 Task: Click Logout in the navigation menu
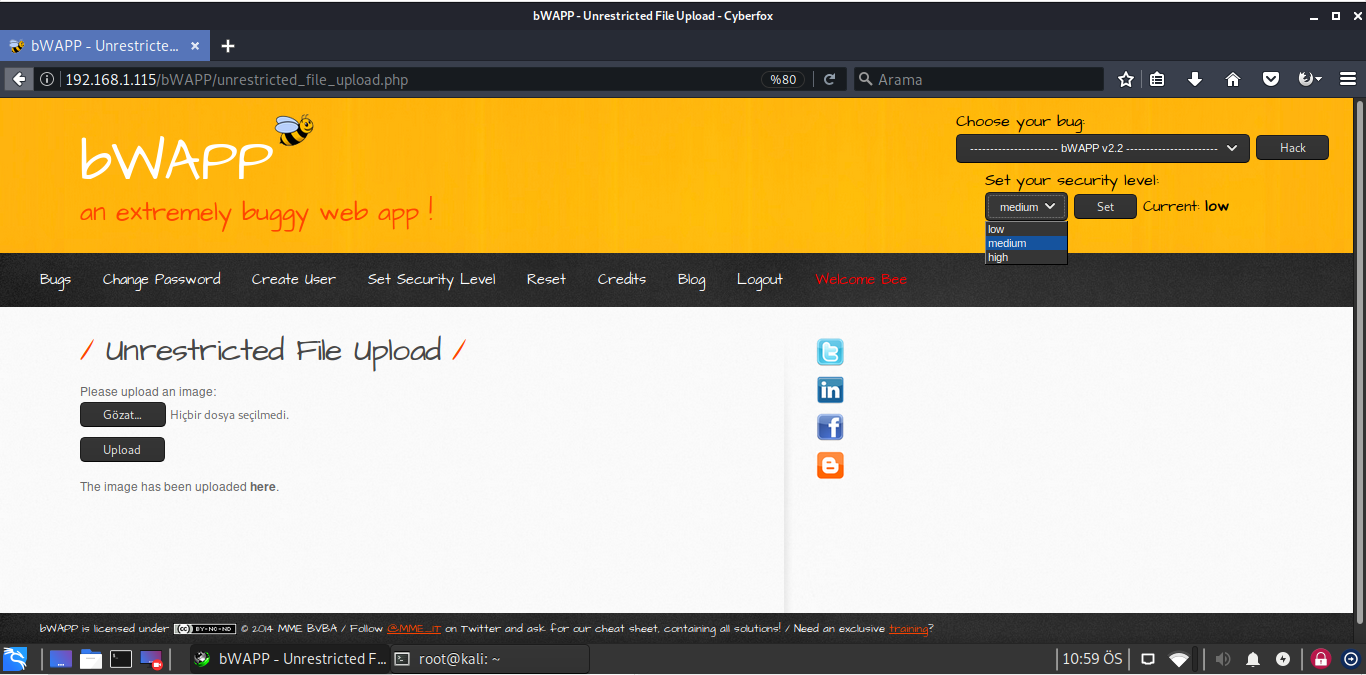pyautogui.click(x=760, y=279)
